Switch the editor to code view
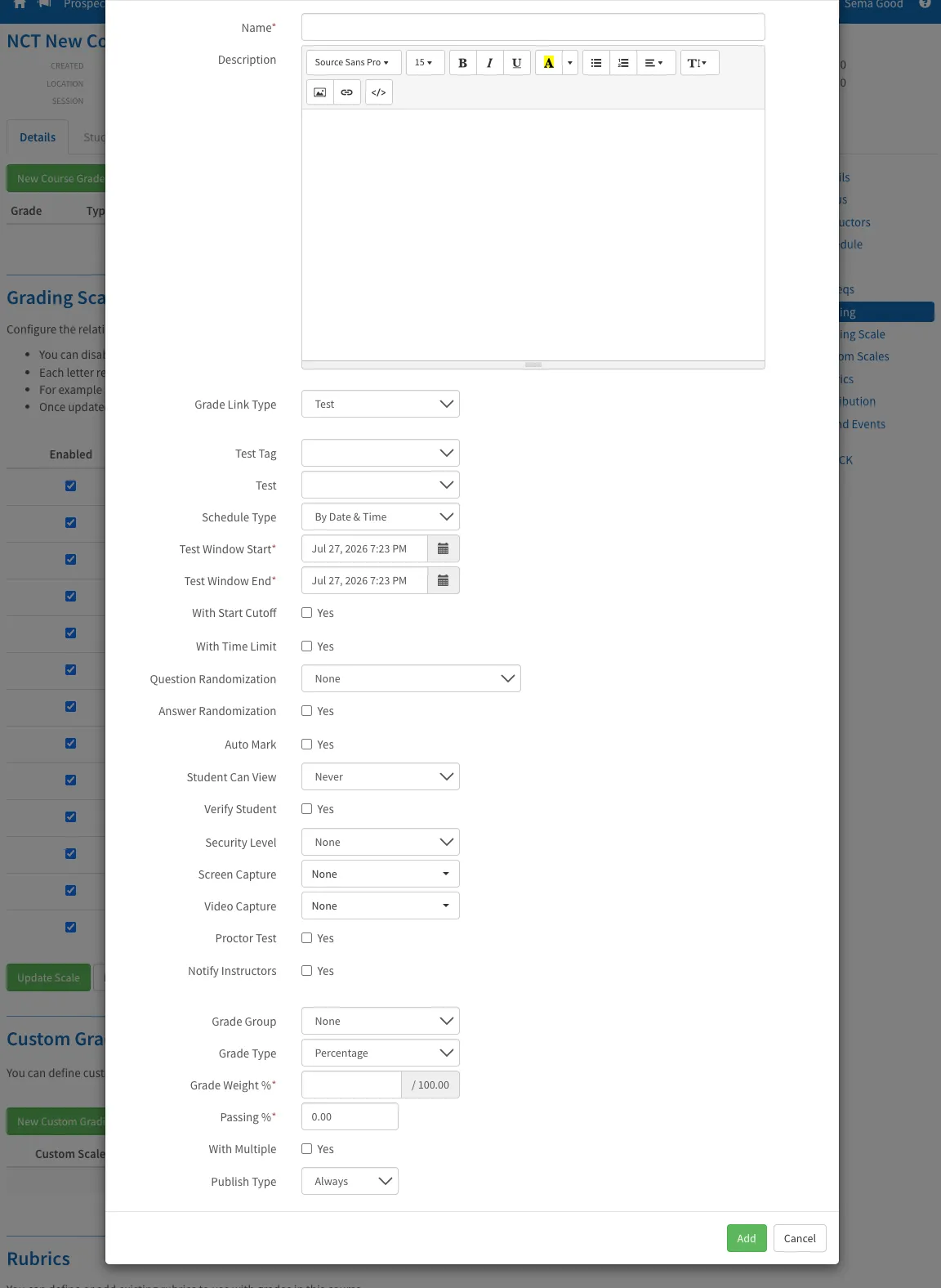The width and height of the screenshot is (941, 1288). click(379, 92)
